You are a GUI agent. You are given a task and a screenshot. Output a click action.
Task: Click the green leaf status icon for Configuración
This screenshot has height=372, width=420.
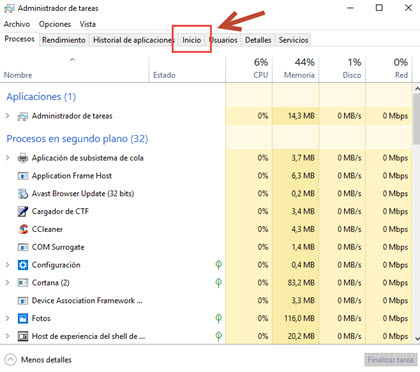[x=218, y=265]
